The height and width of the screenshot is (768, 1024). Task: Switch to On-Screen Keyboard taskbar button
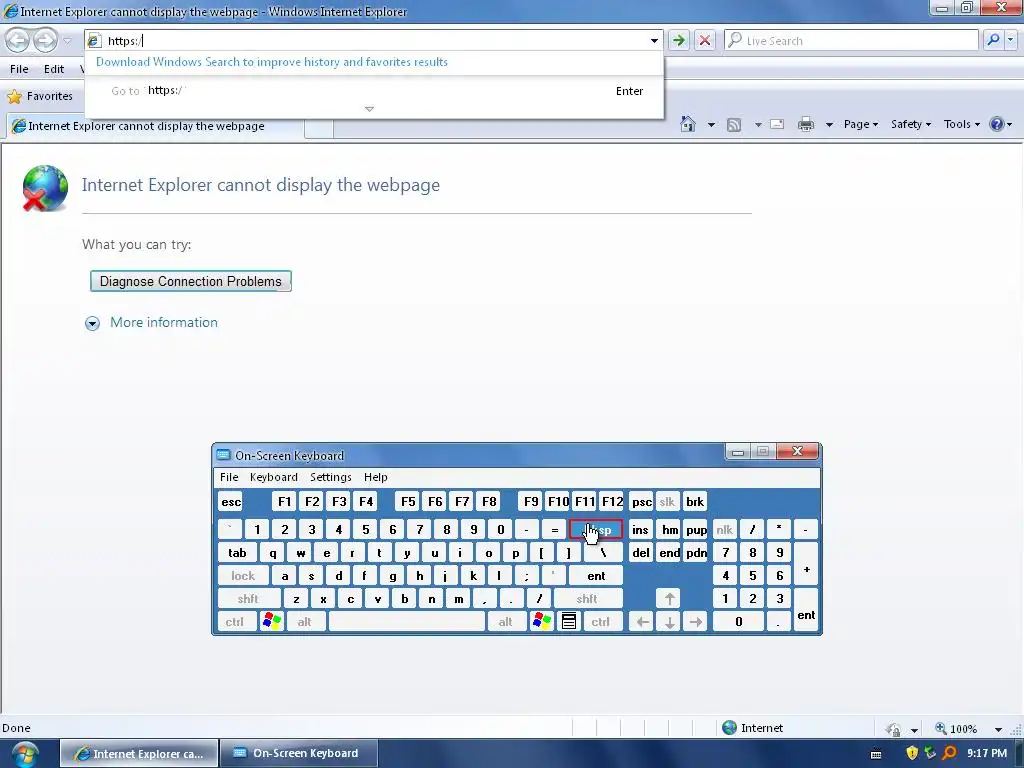(298, 754)
